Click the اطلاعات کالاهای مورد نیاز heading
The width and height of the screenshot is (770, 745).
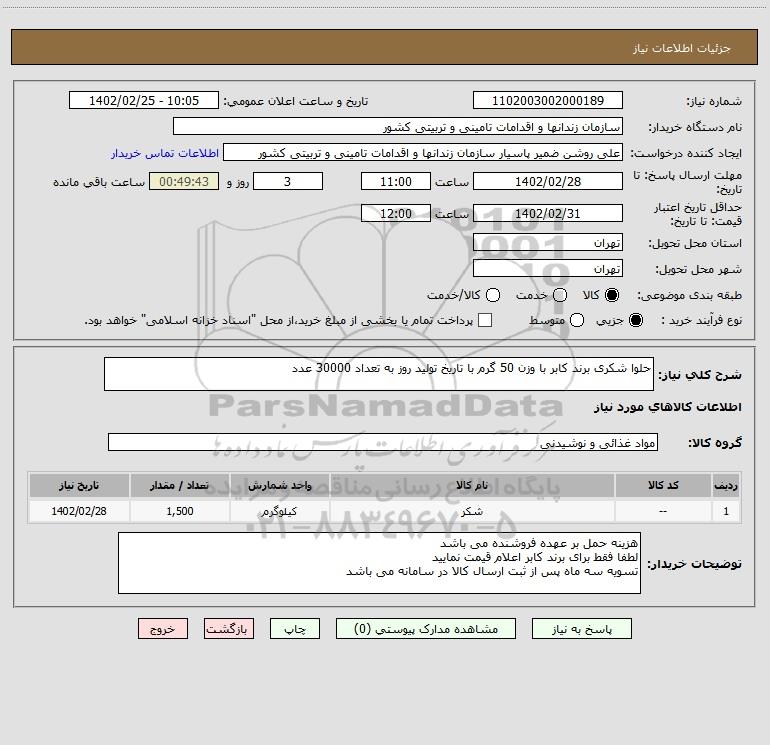(668, 407)
